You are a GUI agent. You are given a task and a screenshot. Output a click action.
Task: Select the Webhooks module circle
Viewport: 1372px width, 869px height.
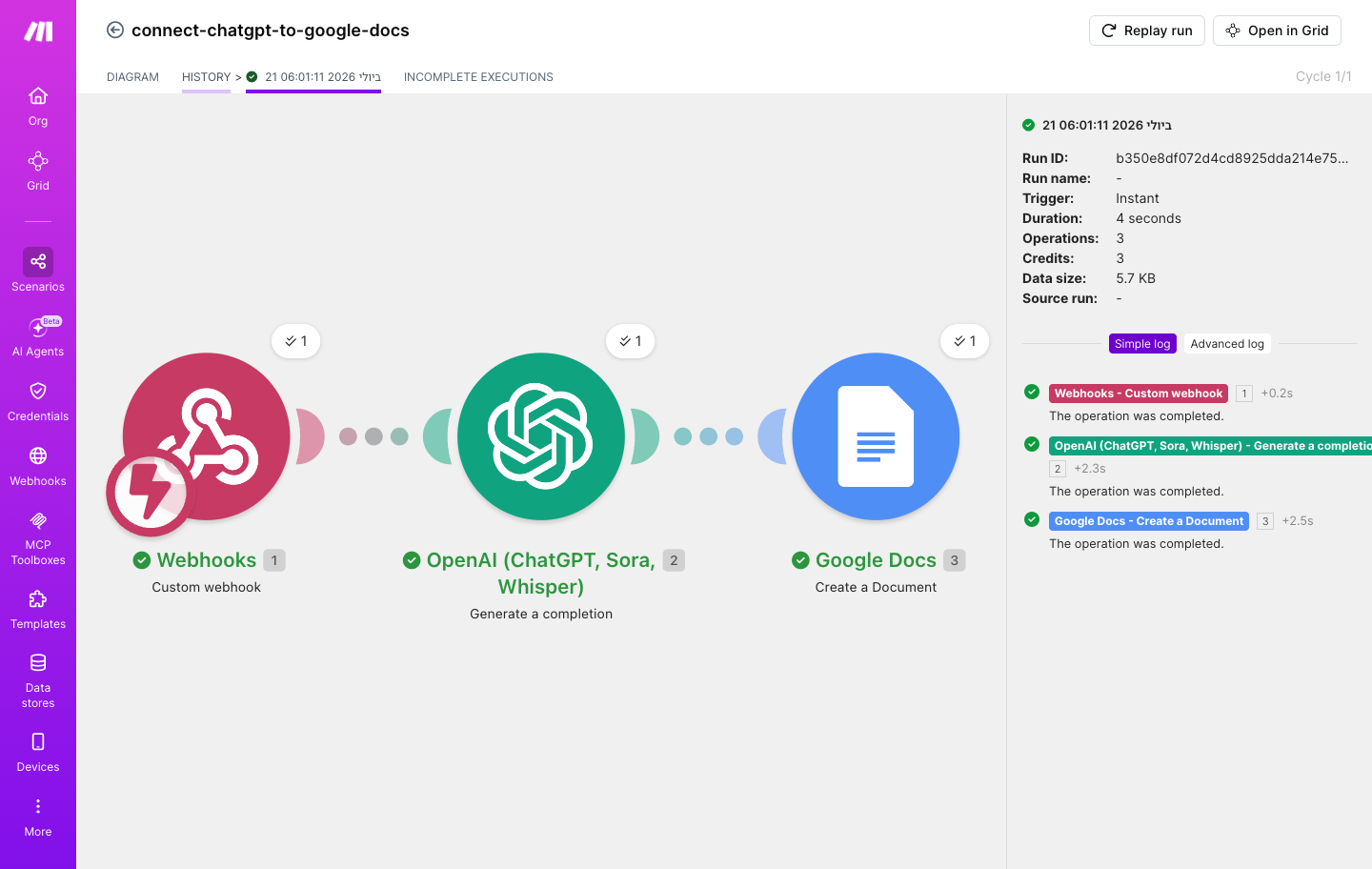(206, 436)
